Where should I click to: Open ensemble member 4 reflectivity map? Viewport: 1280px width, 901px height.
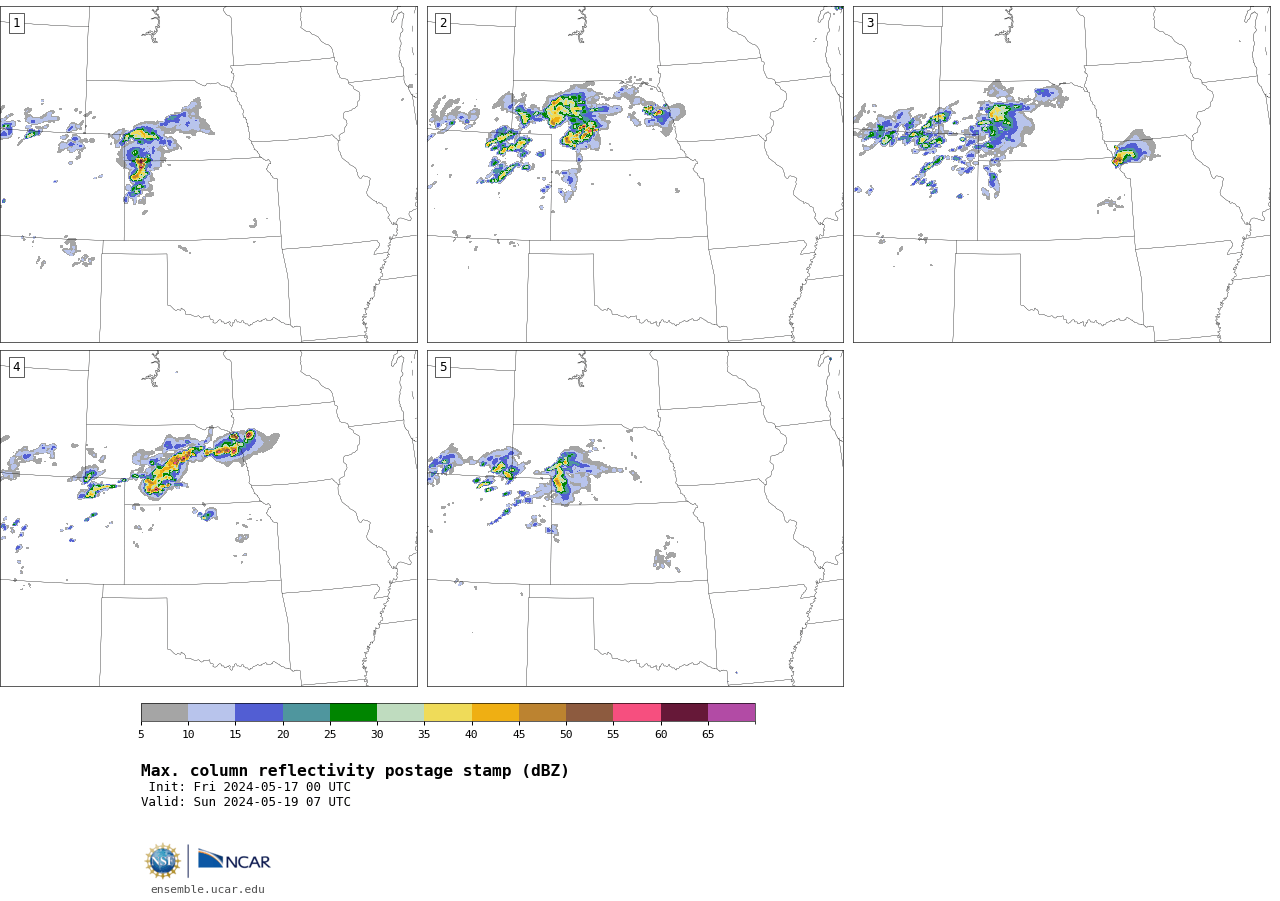pos(208,518)
